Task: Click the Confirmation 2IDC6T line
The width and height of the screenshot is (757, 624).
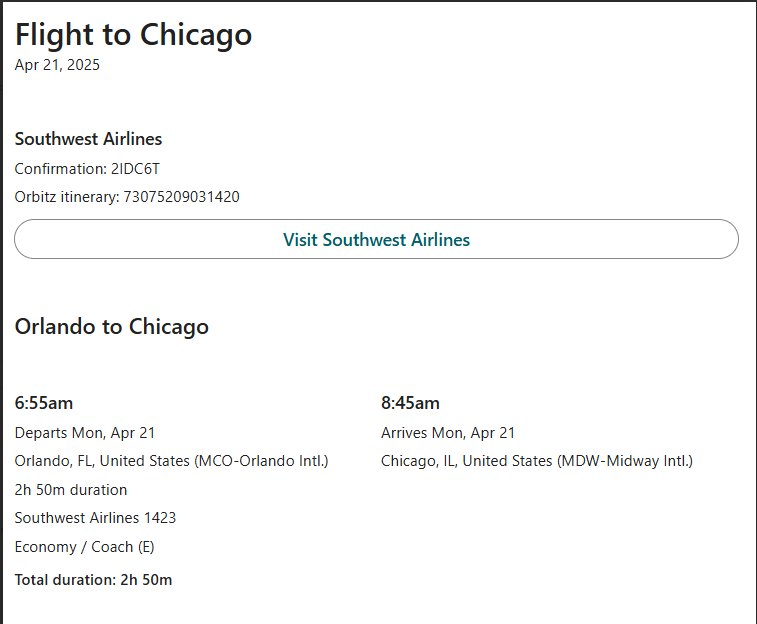Action: (x=87, y=169)
